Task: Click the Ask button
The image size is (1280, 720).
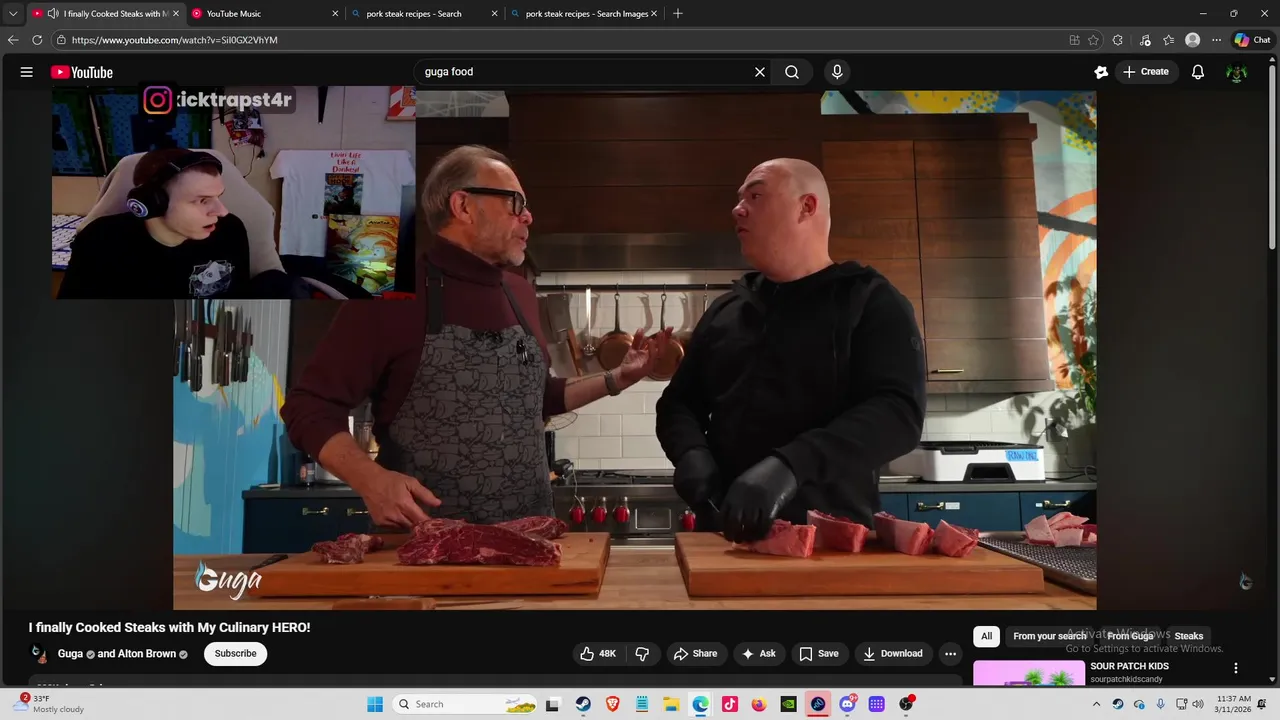Action: pyautogui.click(x=758, y=653)
